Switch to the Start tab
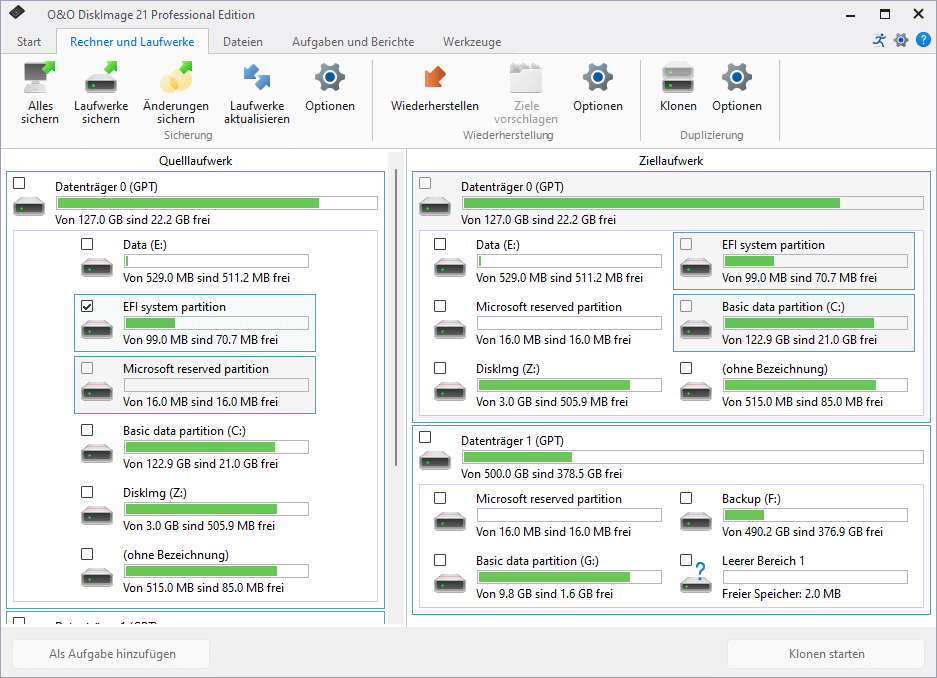Image resolution: width=937 pixels, height=678 pixels. point(29,42)
